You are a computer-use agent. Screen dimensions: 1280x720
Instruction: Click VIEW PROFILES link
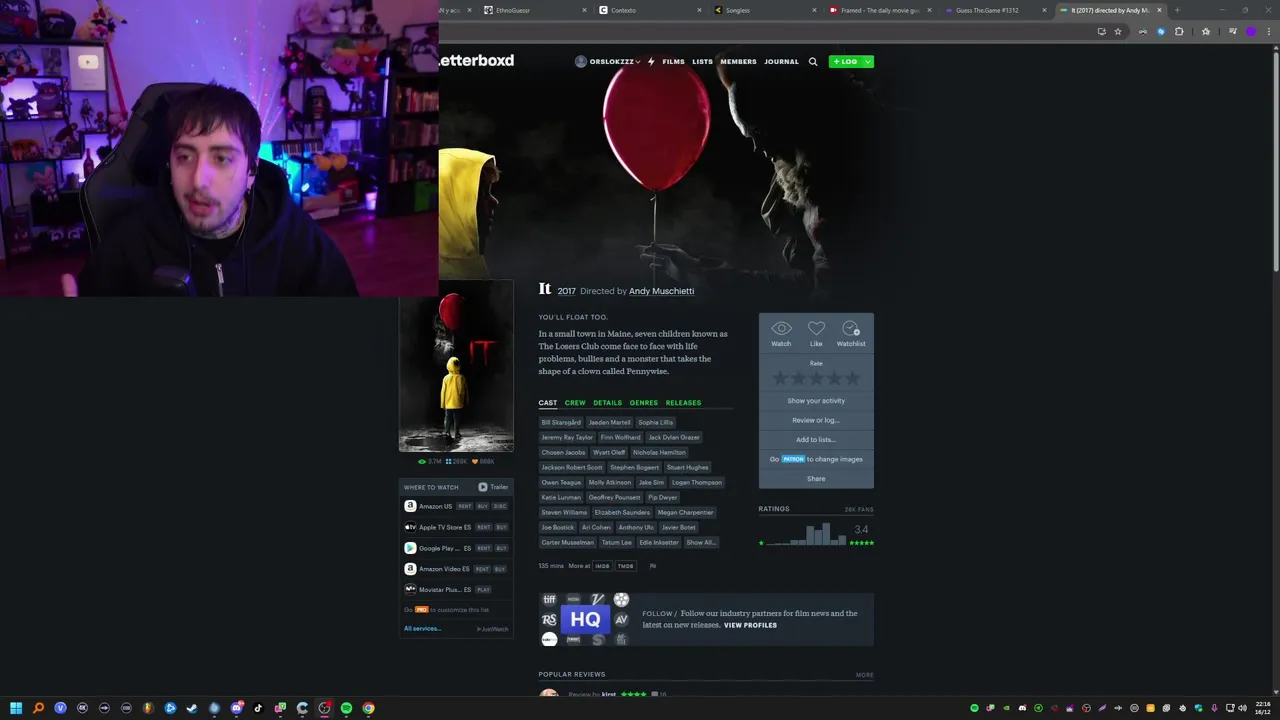point(750,625)
